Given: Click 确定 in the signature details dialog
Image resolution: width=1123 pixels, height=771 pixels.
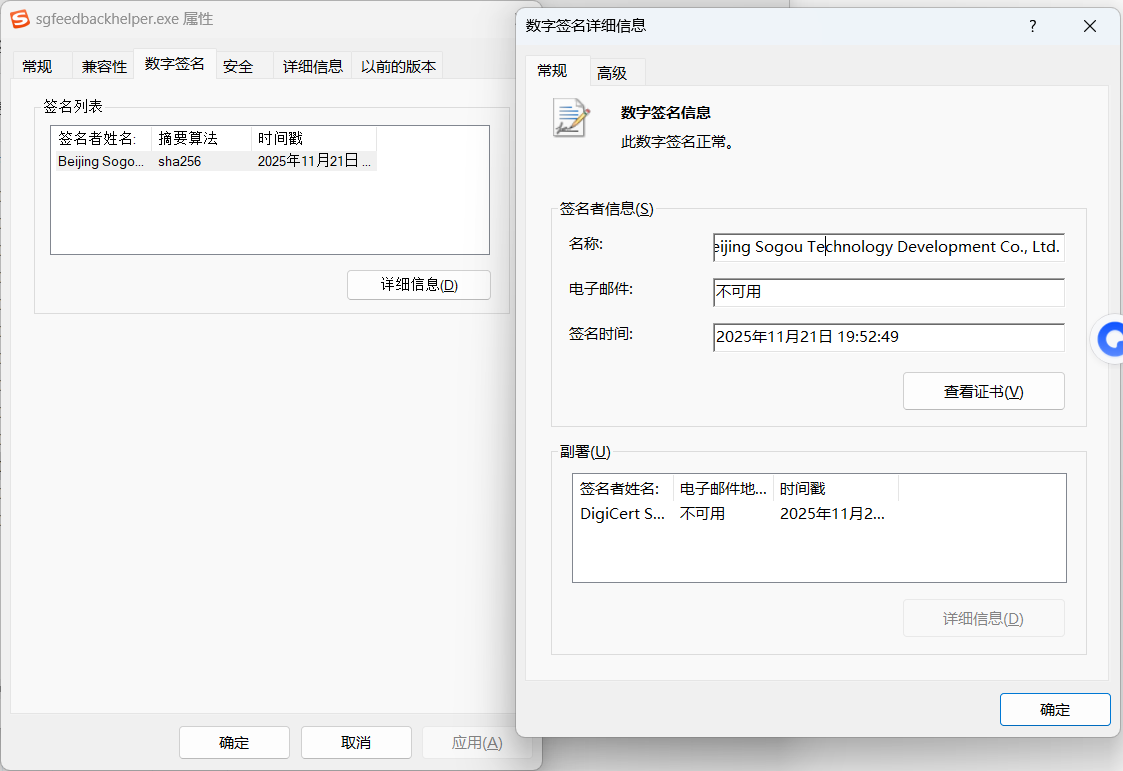Looking at the screenshot, I should (1055, 709).
